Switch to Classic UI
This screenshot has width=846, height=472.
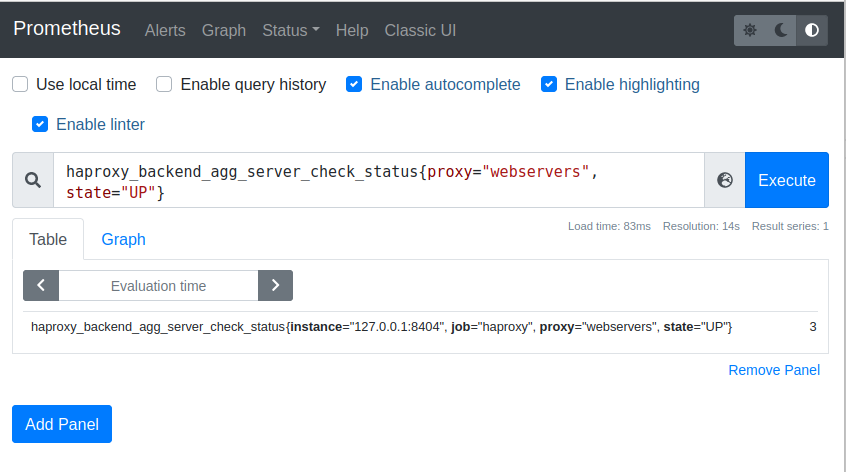click(420, 30)
